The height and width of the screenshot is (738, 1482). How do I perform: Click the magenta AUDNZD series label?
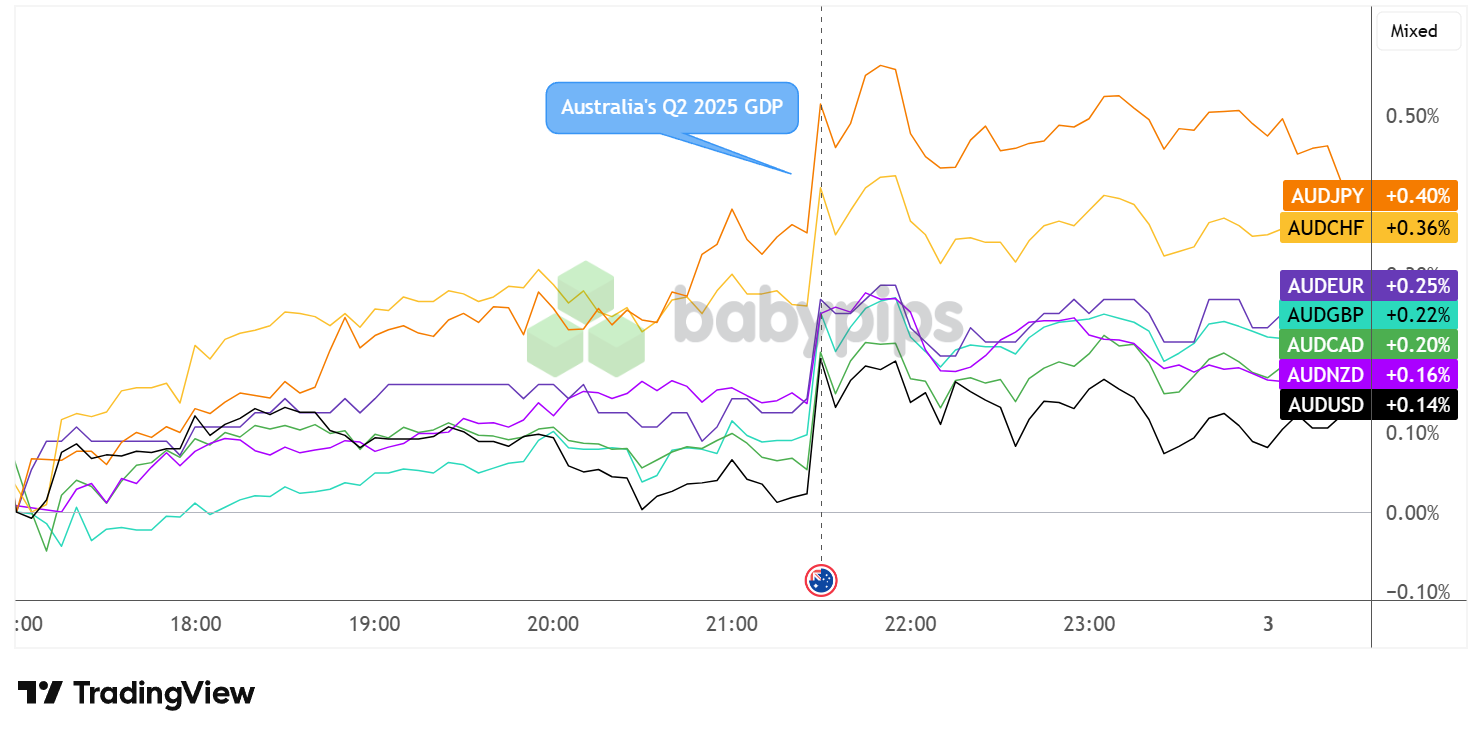click(x=1326, y=375)
